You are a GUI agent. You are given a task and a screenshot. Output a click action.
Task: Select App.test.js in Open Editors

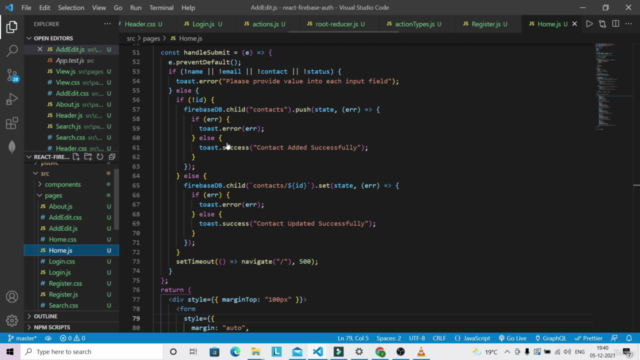(x=70, y=60)
